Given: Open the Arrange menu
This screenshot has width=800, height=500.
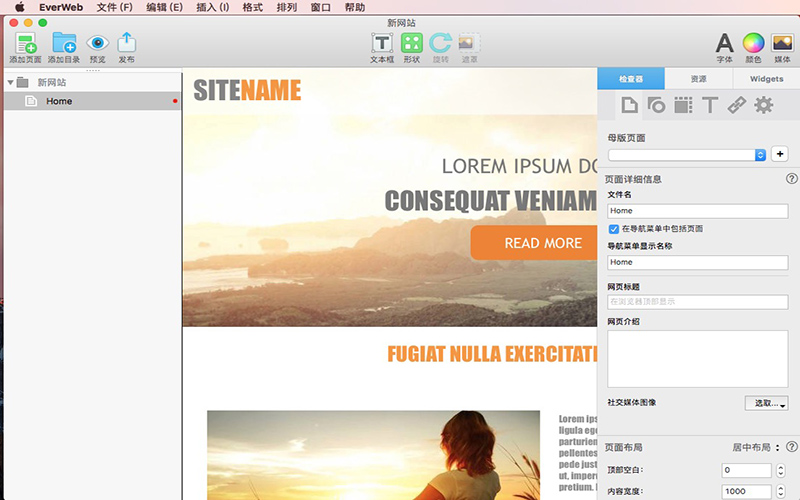Looking at the screenshot, I should (x=287, y=7).
